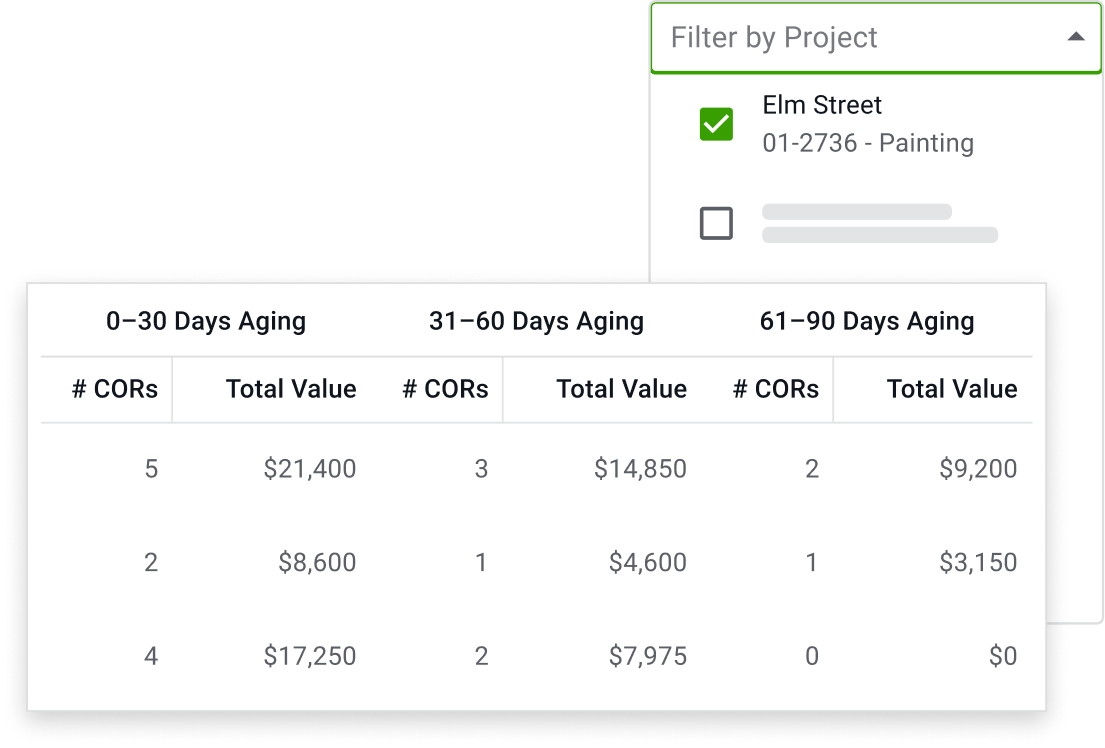Select the Elm Street project label
1105x748 pixels.
[822, 105]
